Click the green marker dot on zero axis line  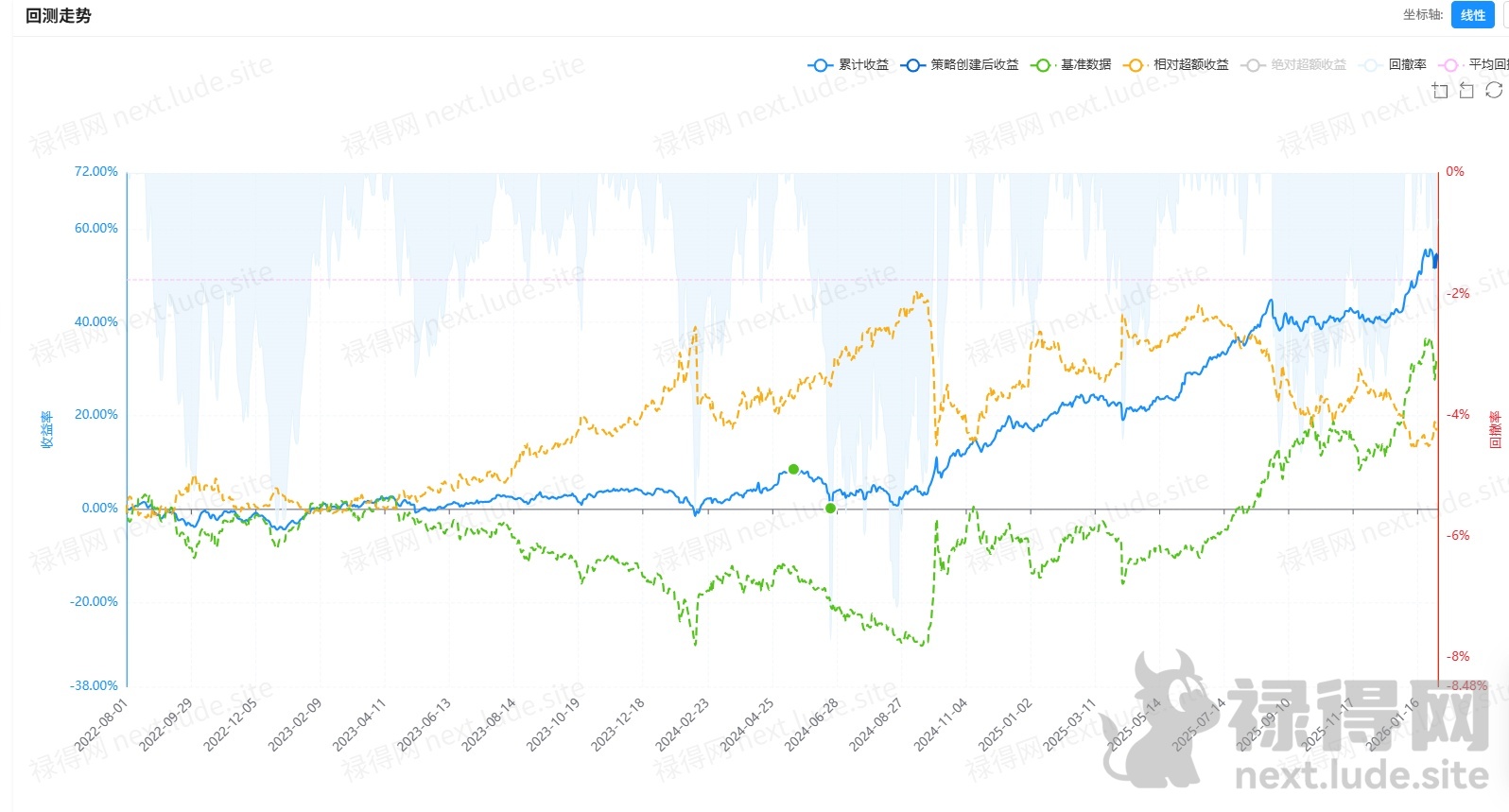[830, 509]
